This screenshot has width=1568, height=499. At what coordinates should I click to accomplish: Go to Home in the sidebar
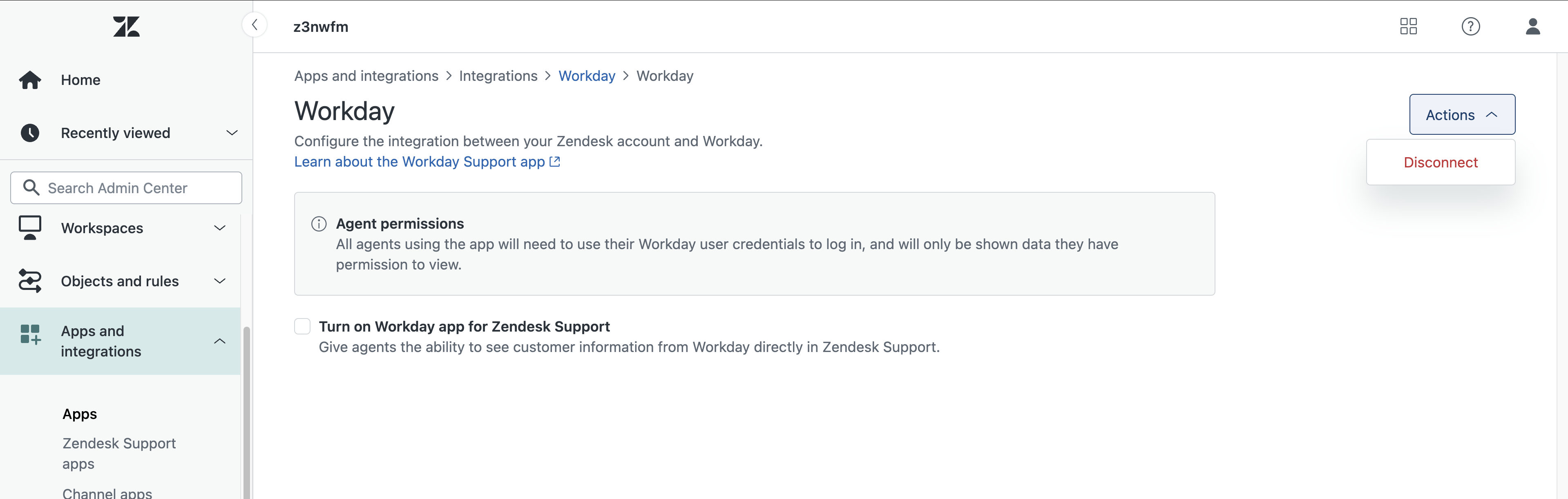pos(80,80)
